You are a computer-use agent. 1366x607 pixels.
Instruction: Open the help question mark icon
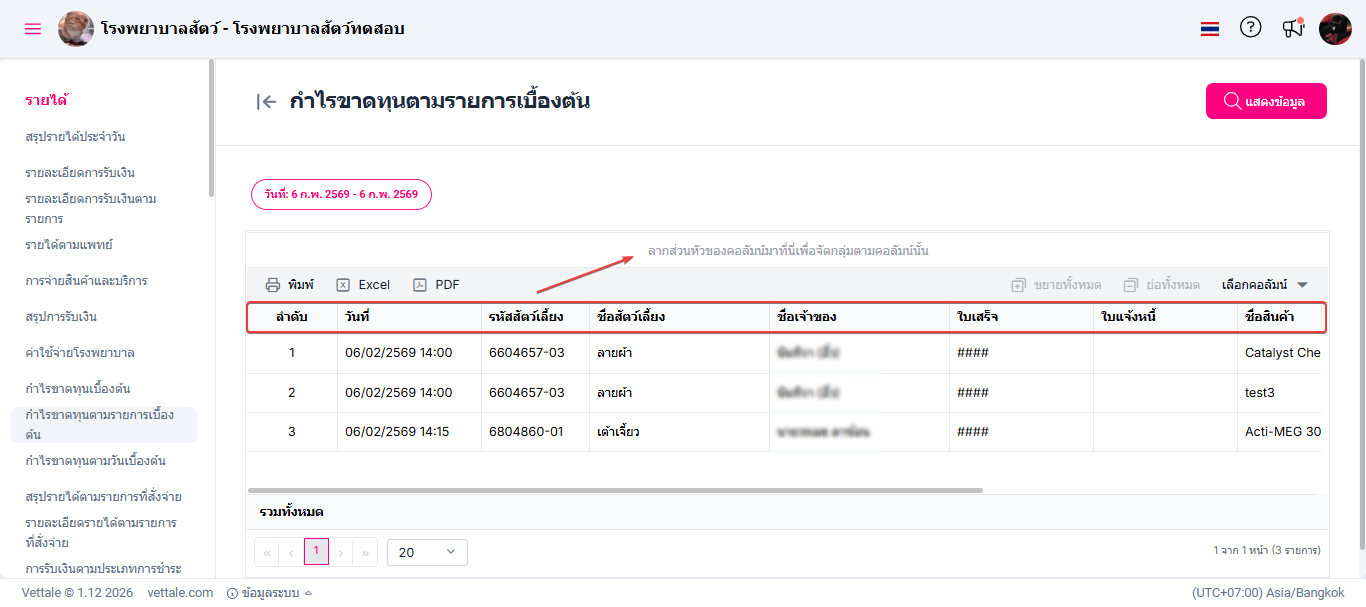click(1250, 28)
